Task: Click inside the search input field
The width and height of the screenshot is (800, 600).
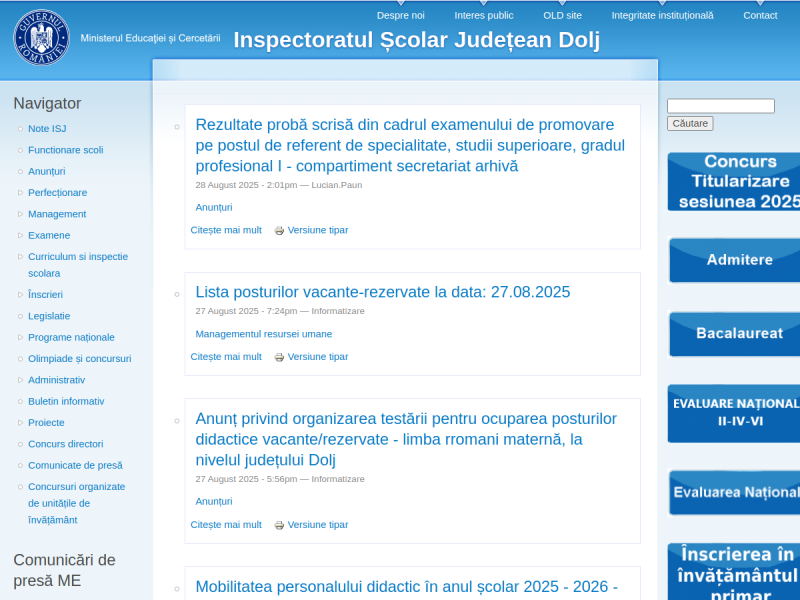Action: pos(720,105)
